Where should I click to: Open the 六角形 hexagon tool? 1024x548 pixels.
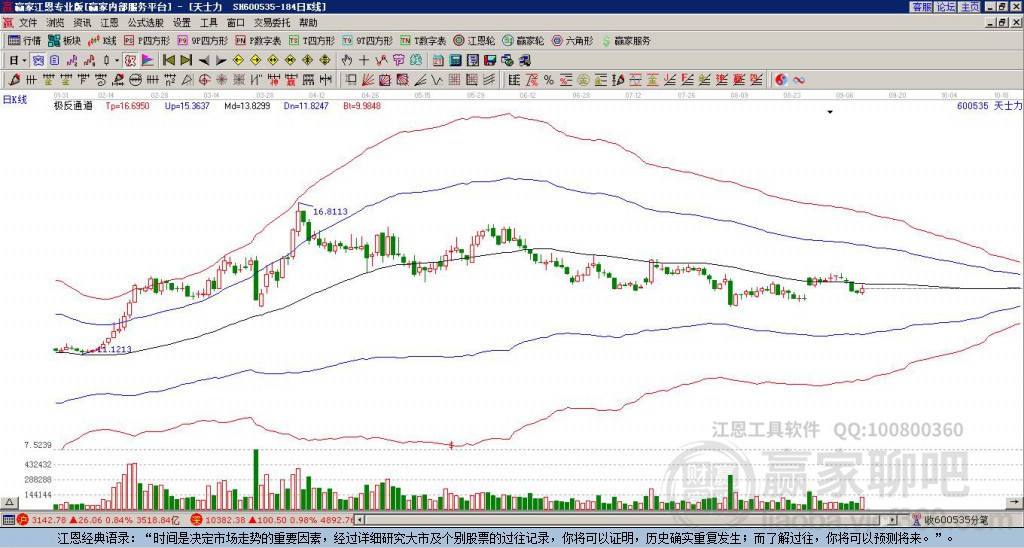pyautogui.click(x=573, y=40)
